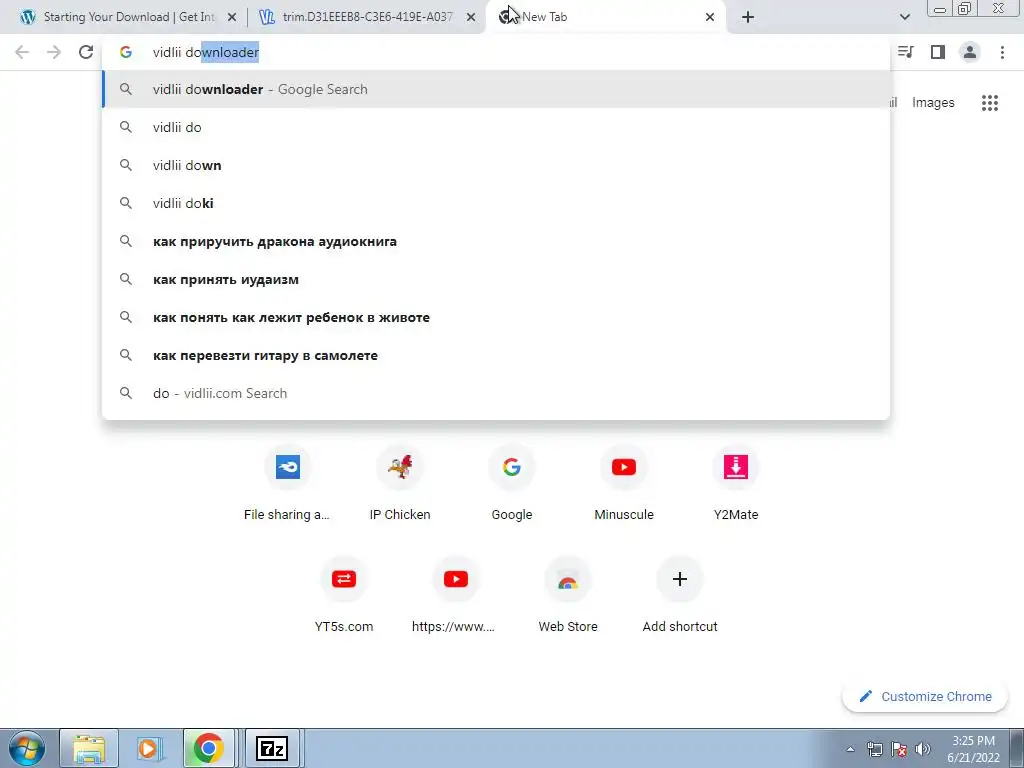Open the Images link

(x=933, y=103)
